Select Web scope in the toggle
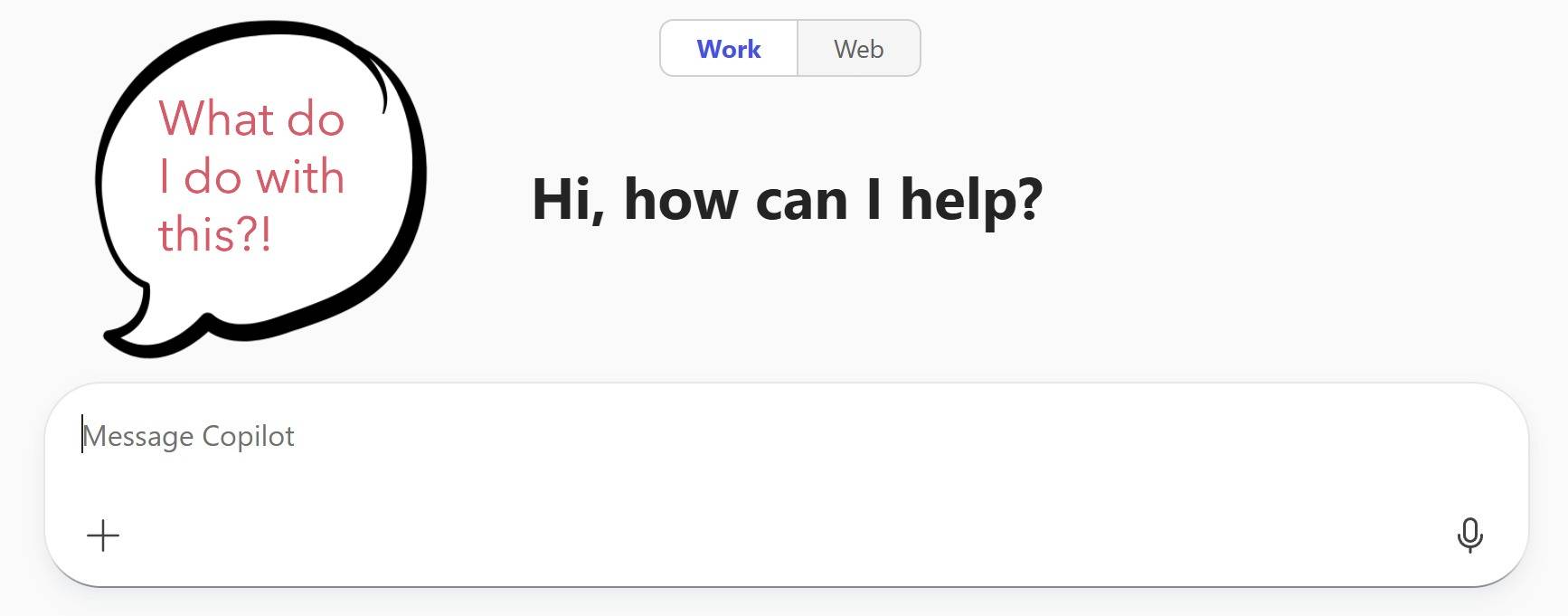The height and width of the screenshot is (616, 1568). coord(858,49)
